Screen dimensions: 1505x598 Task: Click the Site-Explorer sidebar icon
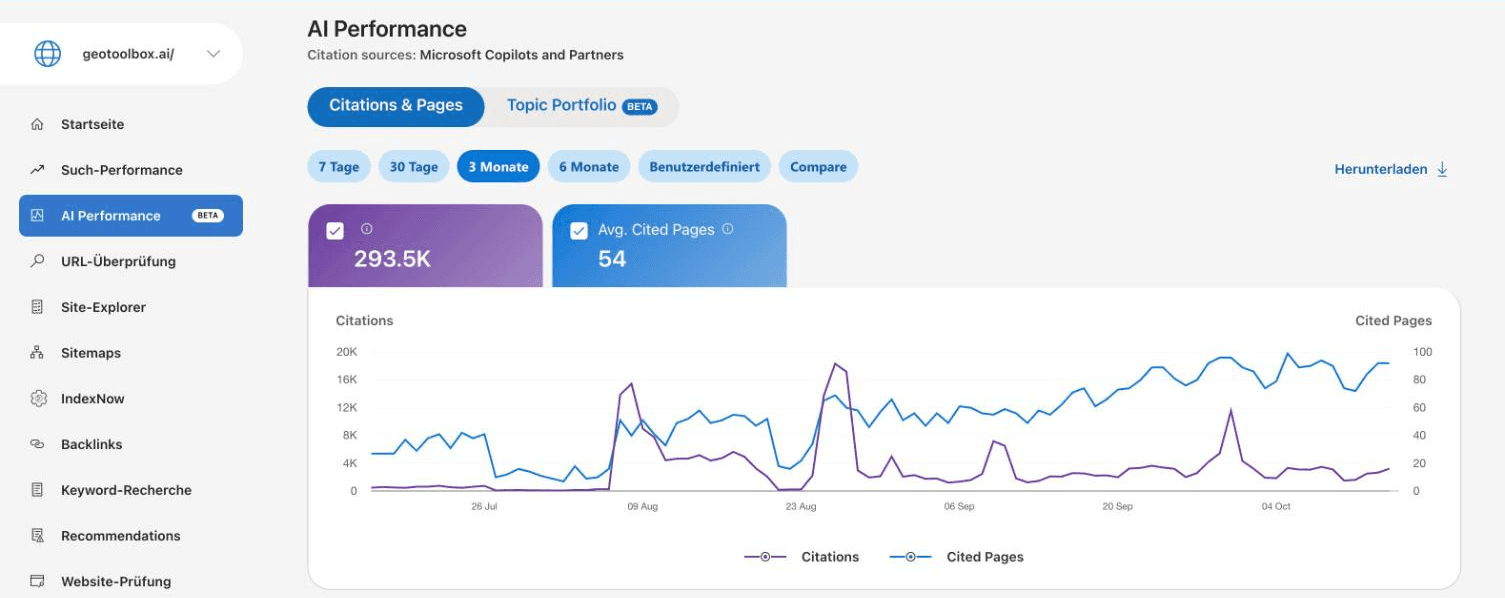tap(37, 307)
